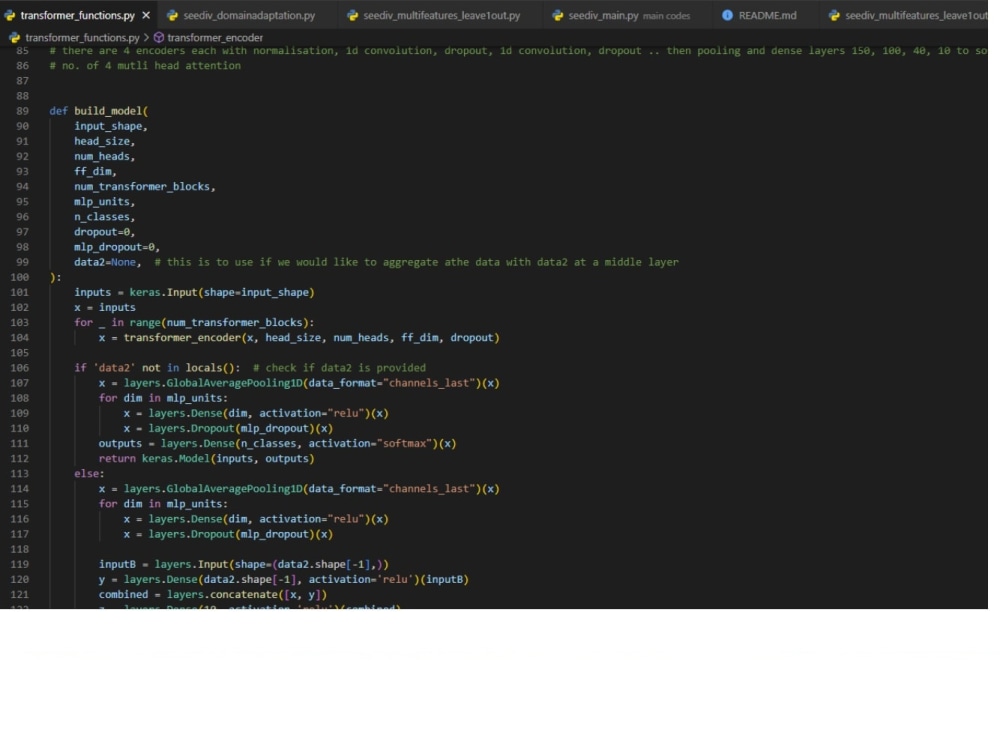The width and height of the screenshot is (1000, 750).
Task: Click the Python icon on transformer_functions.py tab
Action: [x=10, y=15]
